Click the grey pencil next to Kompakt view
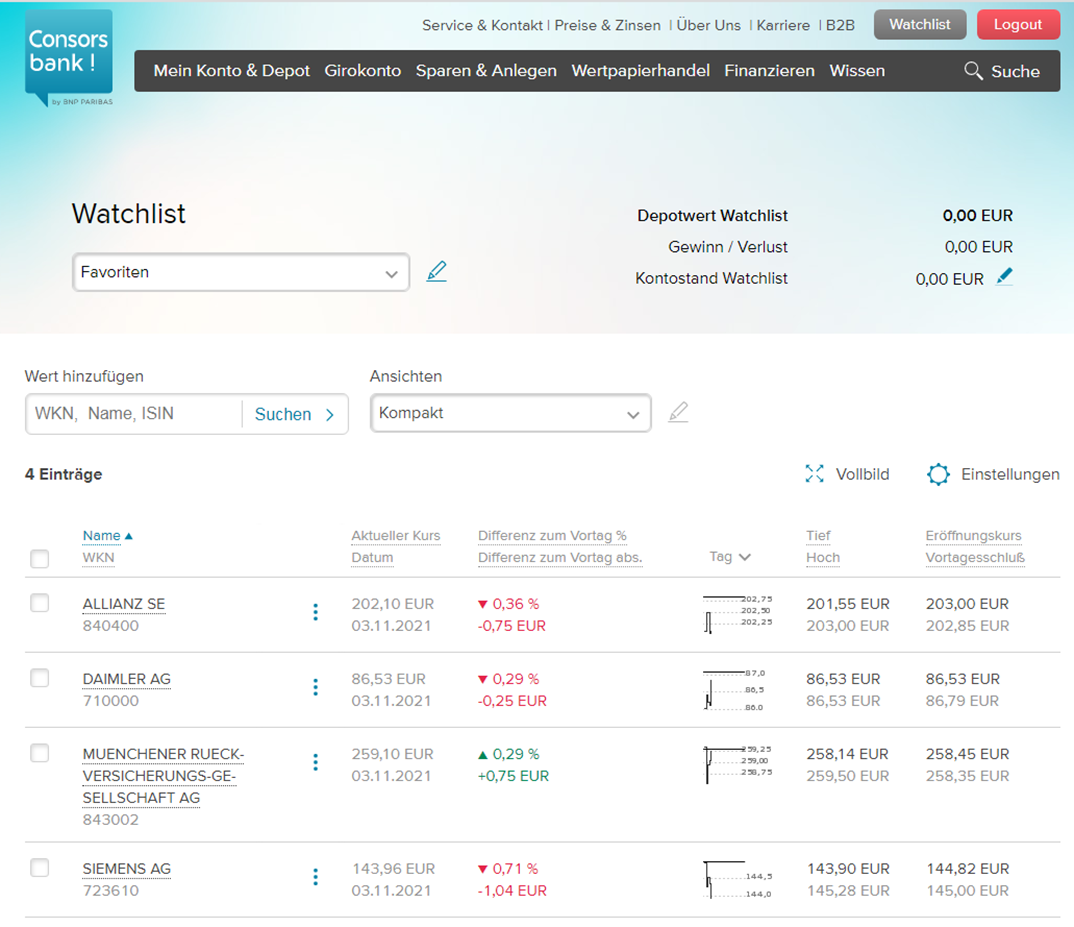Screen dimensions: 1074x927 [x=678, y=412]
